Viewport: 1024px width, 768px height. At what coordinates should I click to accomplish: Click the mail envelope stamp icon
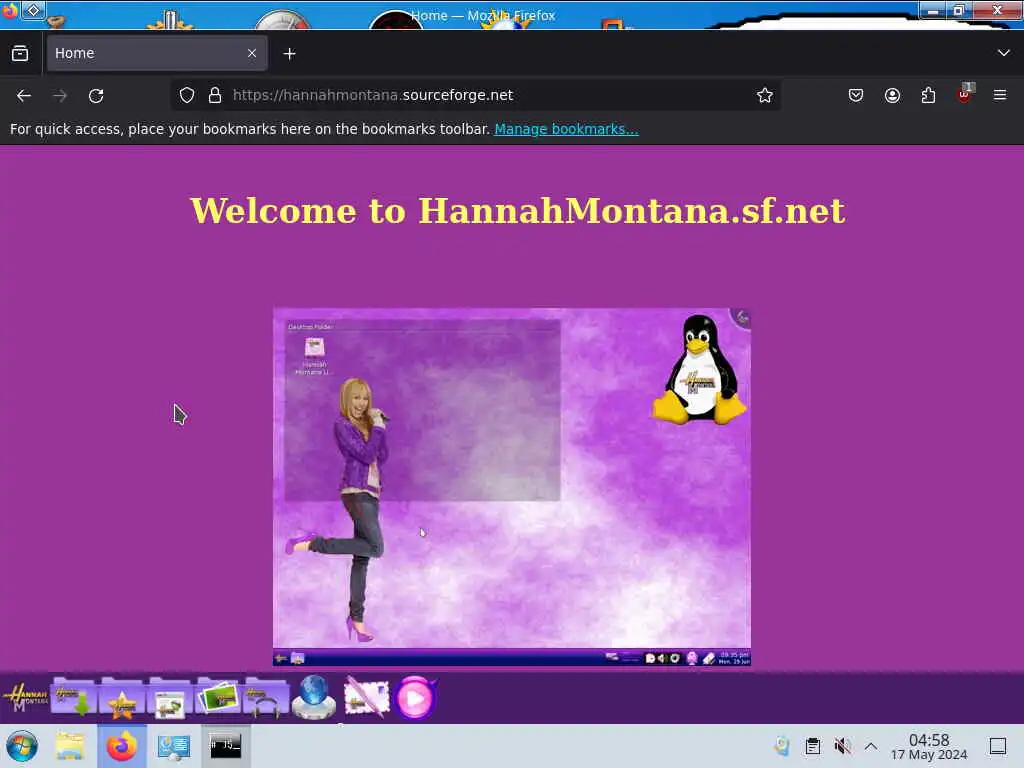(x=366, y=697)
